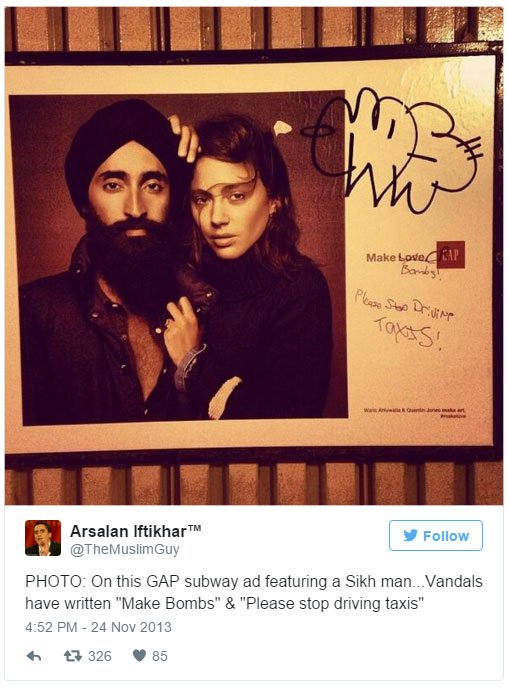Viewport: 508px width, 687px height.
Task: Open the Arsalan Iftikhar display name link
Action: point(128,531)
